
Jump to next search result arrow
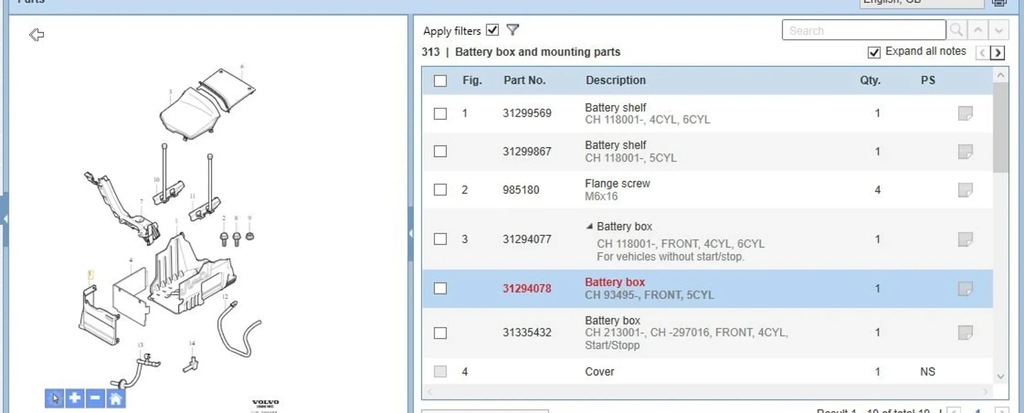pos(999,30)
